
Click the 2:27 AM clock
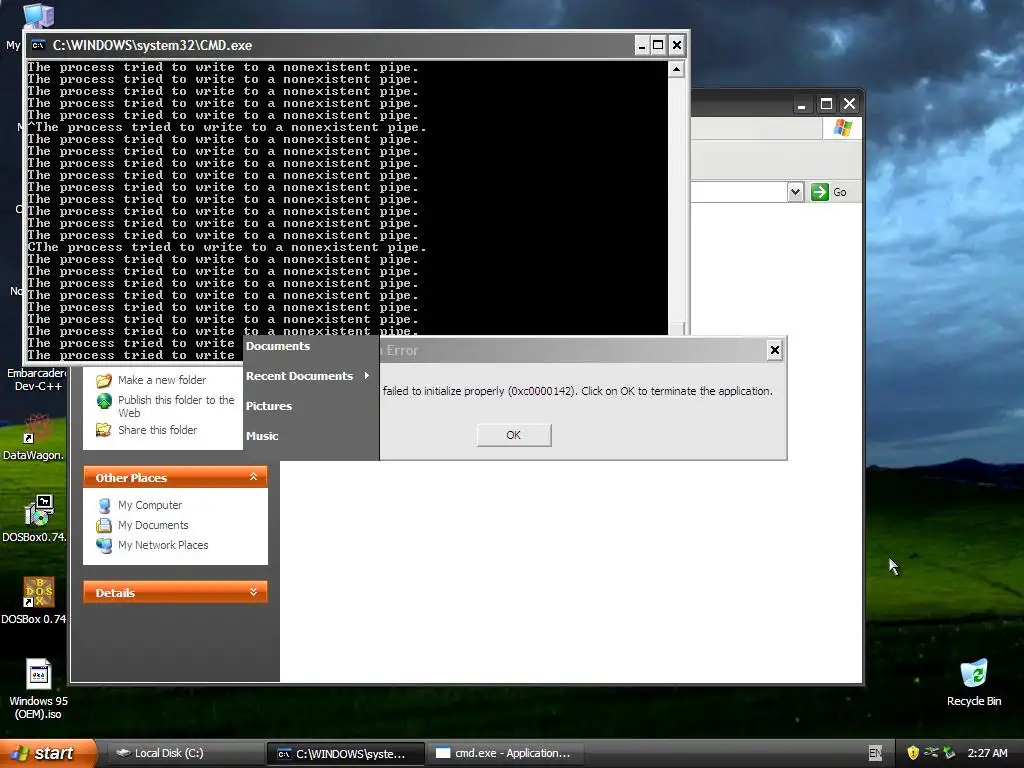[x=987, y=753]
